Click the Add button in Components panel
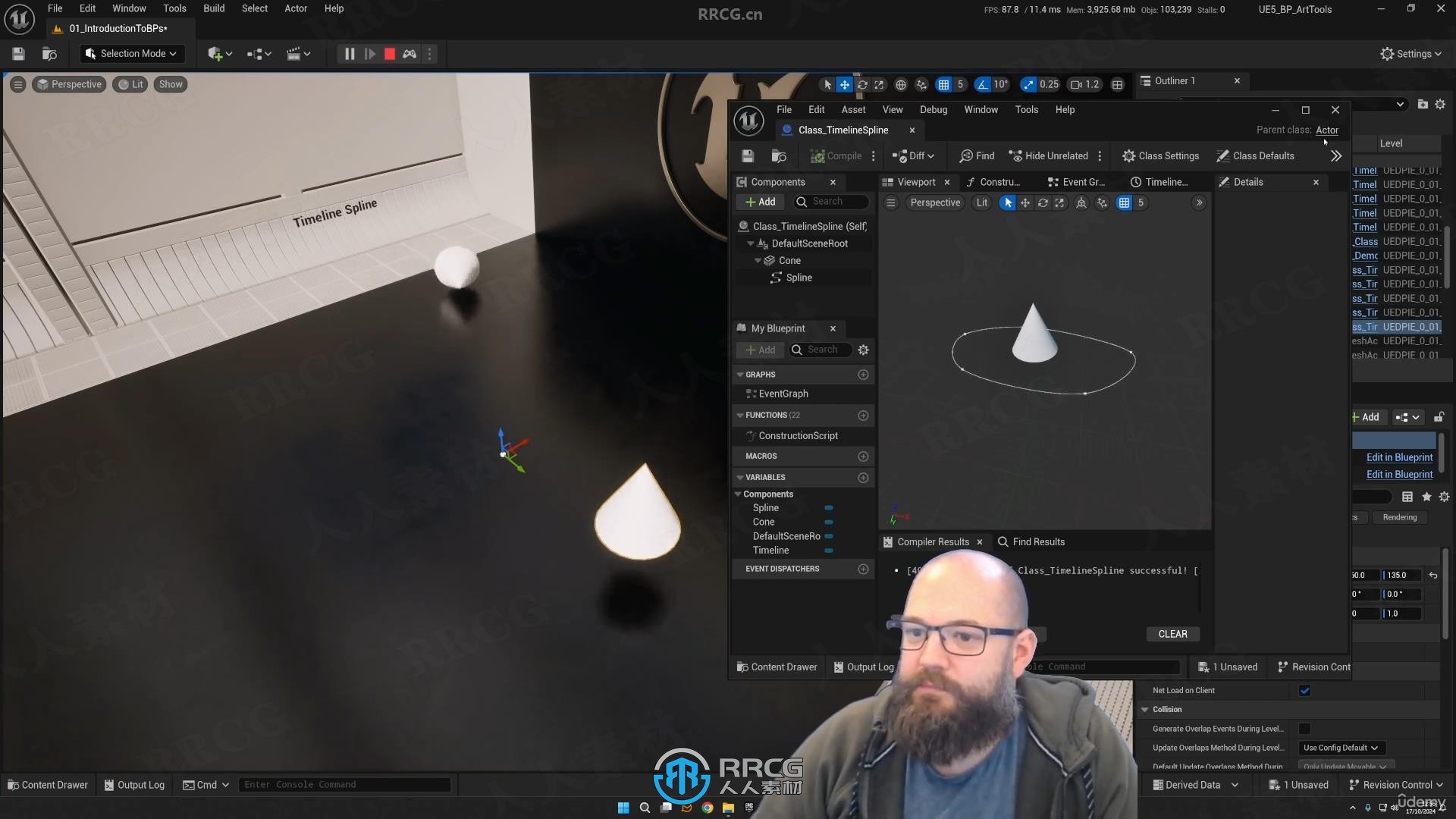 click(x=762, y=200)
